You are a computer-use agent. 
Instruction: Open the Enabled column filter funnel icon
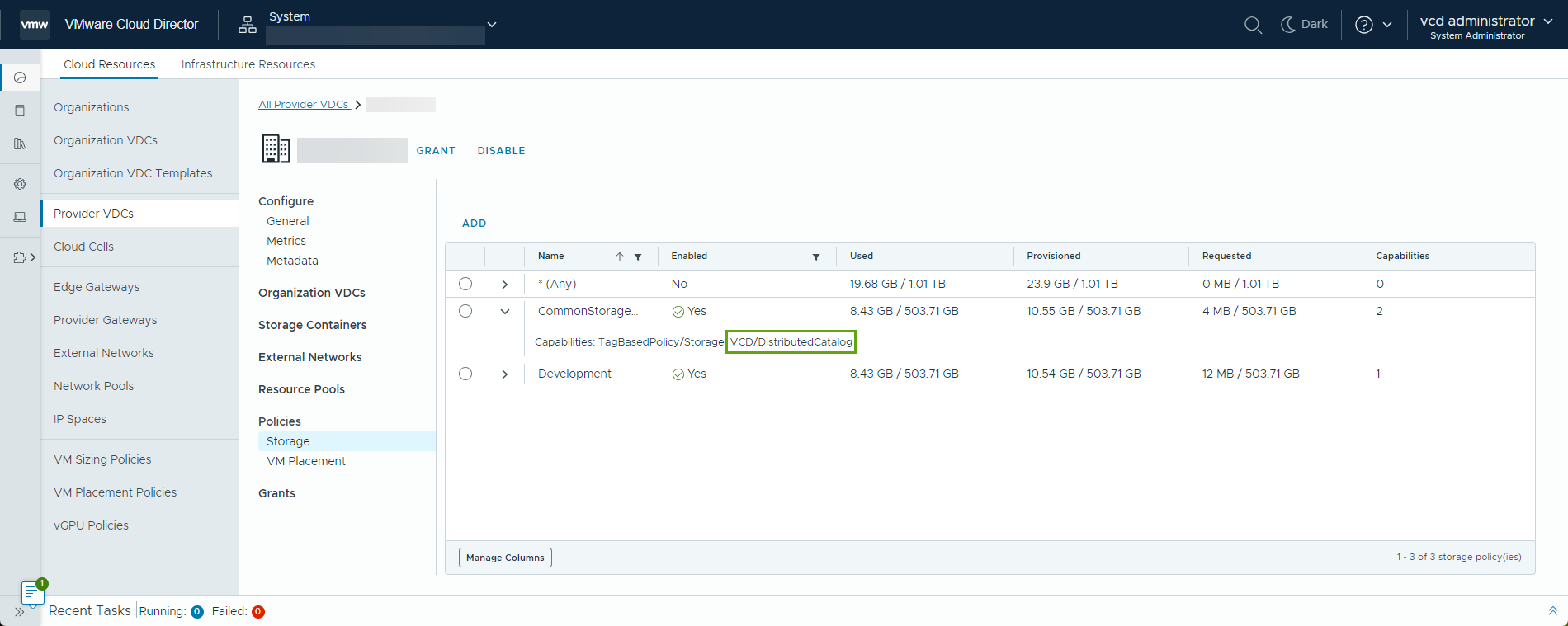pyautogui.click(x=816, y=257)
